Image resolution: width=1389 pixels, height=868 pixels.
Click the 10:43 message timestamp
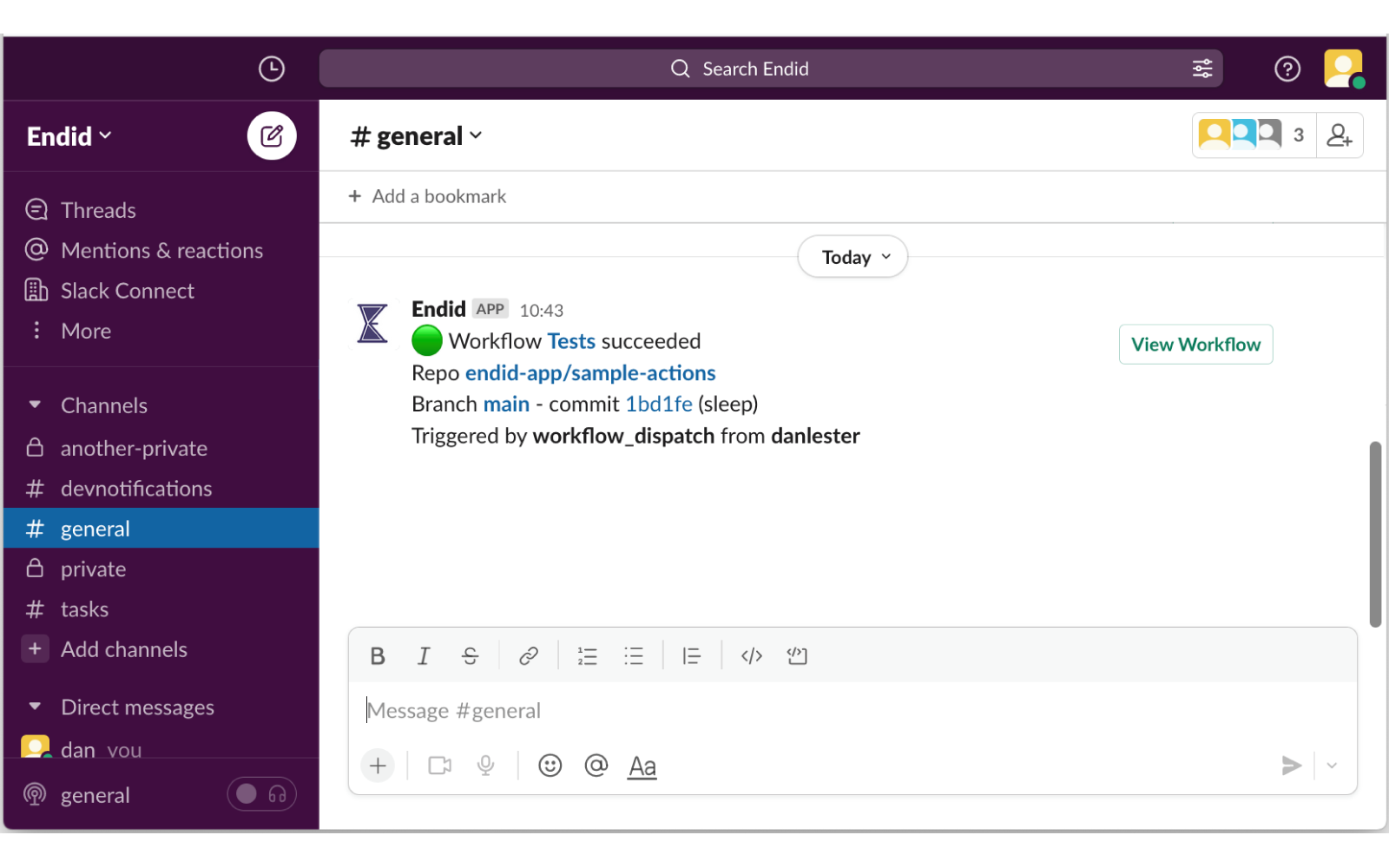coord(542,310)
